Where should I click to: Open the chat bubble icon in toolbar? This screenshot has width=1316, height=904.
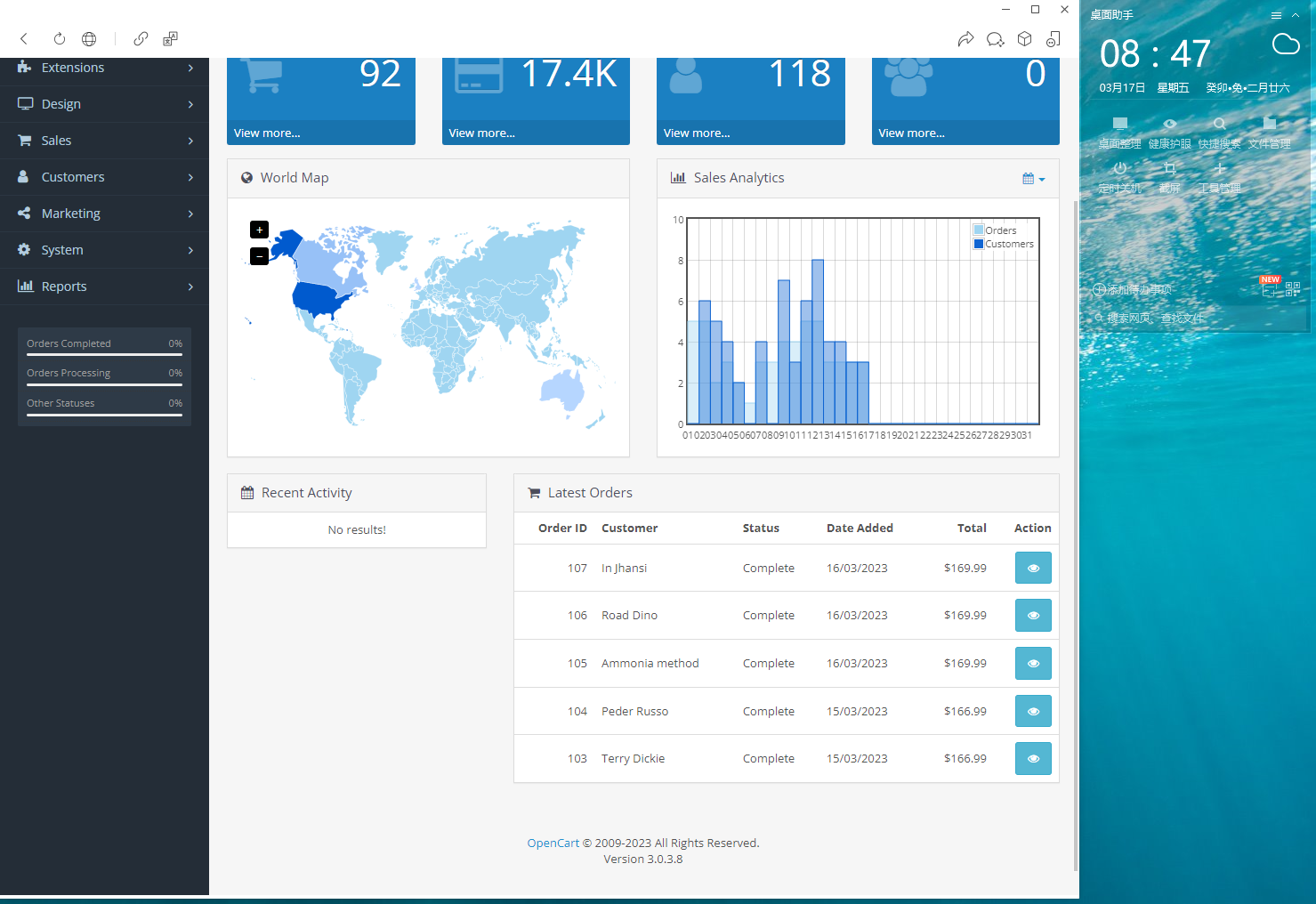point(995,39)
